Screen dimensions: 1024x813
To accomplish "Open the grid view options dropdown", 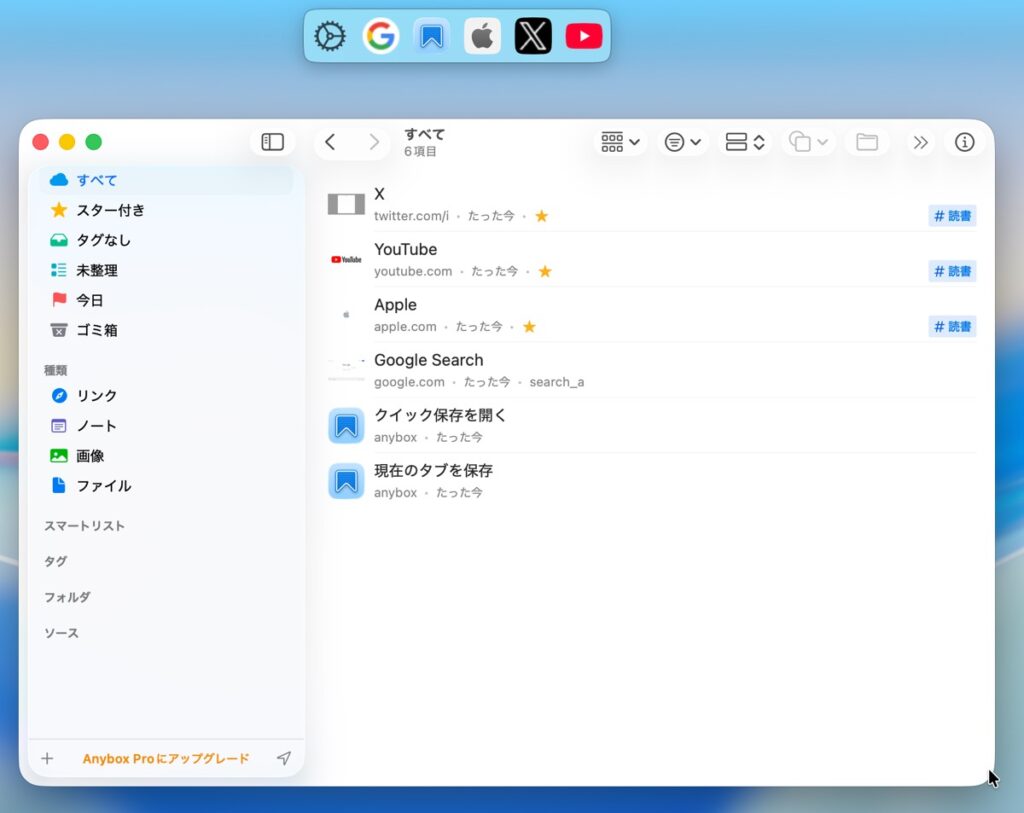I will 620,142.
